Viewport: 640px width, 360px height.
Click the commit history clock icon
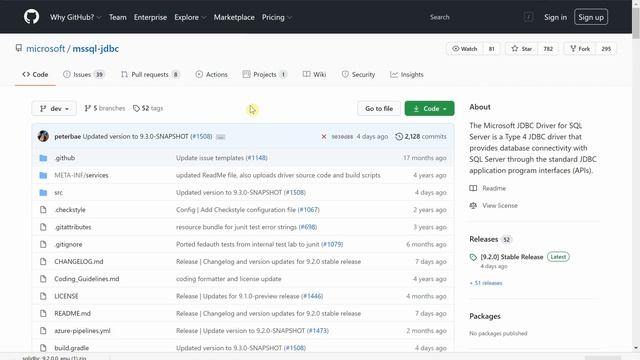point(399,137)
